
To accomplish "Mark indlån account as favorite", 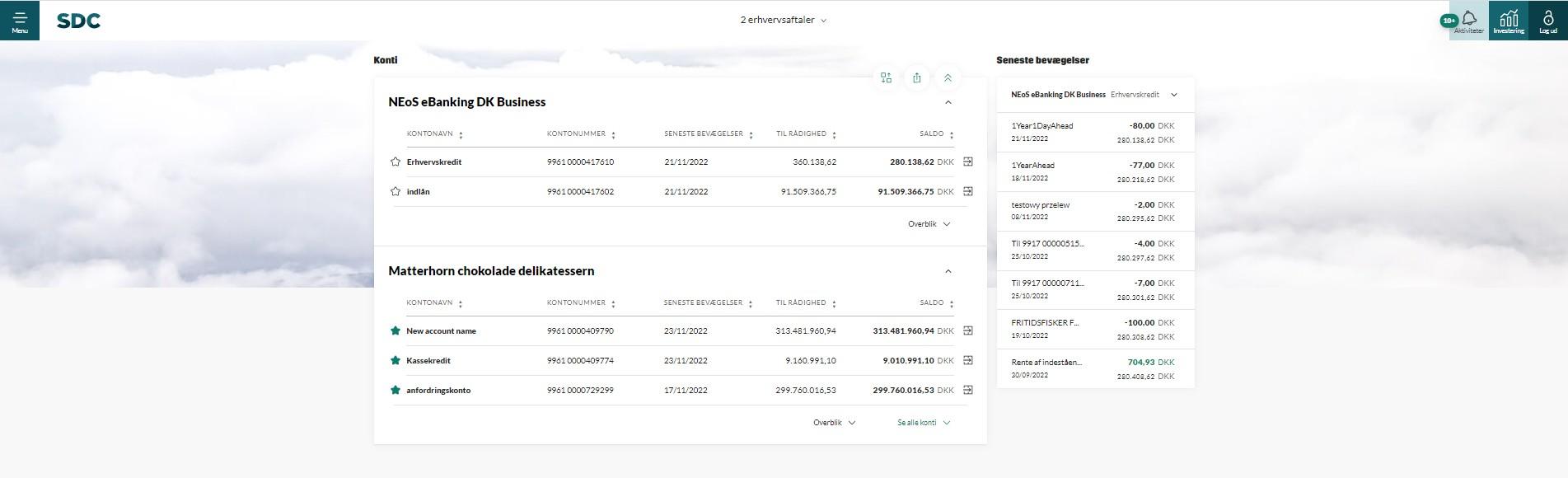I will click(x=396, y=191).
